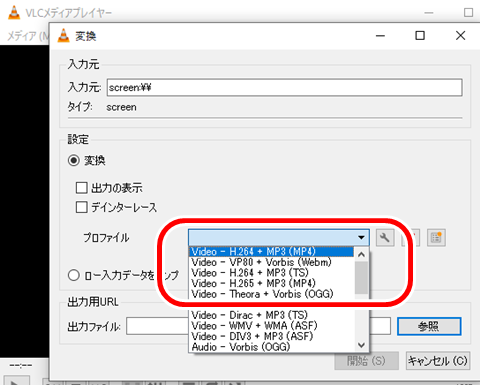Choose Video - Theora + Vorbis (OGG)
Viewport: 480px width, 385px height.
point(271,294)
